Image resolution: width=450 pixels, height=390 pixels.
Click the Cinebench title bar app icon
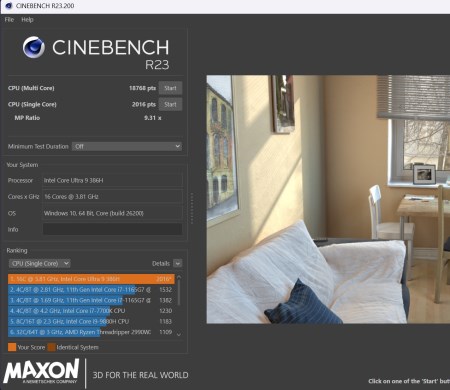point(9,6)
